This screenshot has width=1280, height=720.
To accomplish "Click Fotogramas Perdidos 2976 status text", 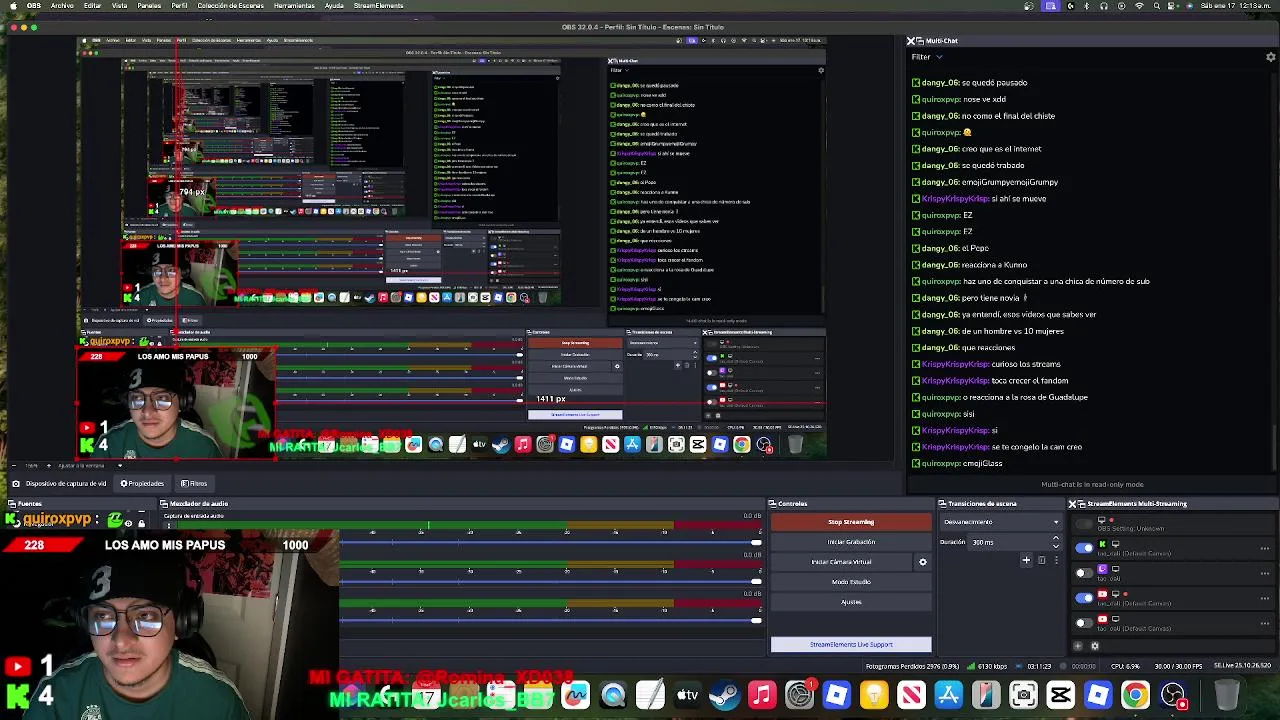I will point(912,667).
